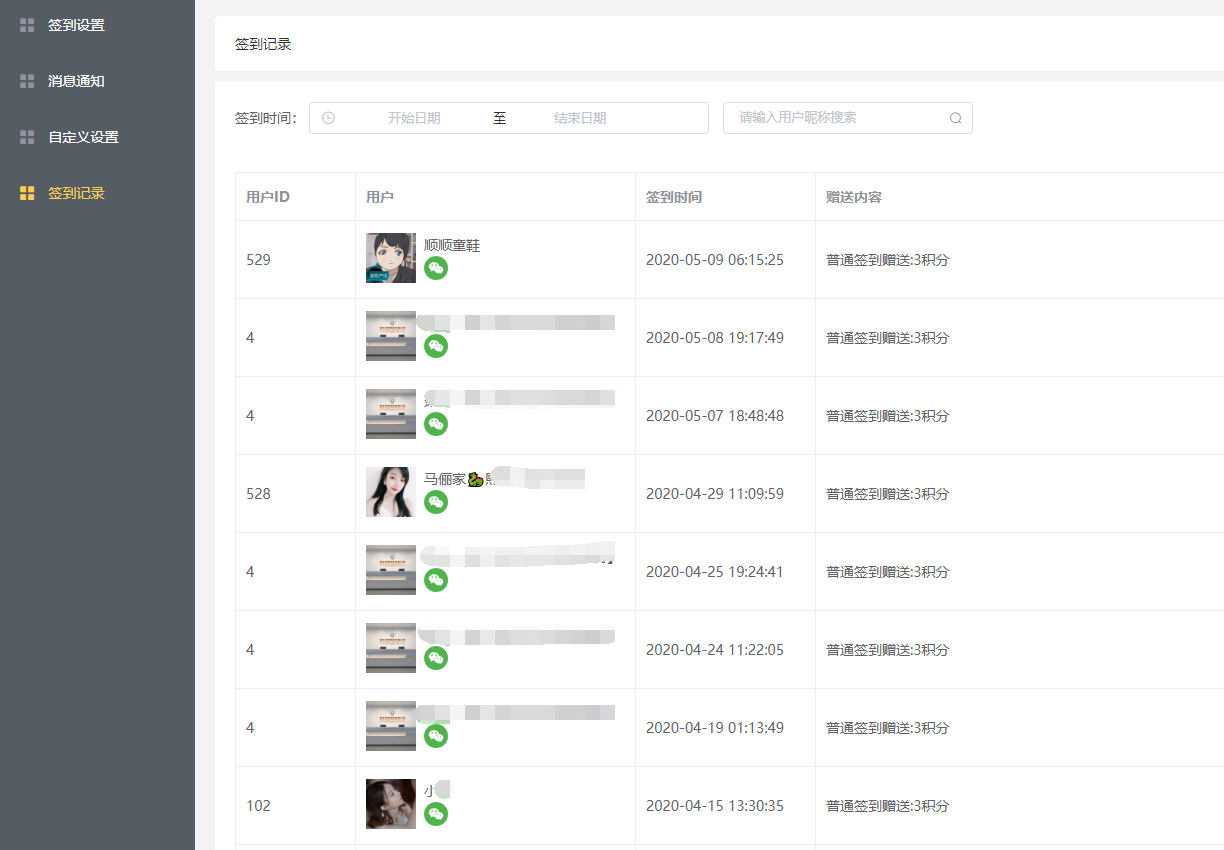
Task: Click the 结束日期 end date field
Action: pos(580,118)
